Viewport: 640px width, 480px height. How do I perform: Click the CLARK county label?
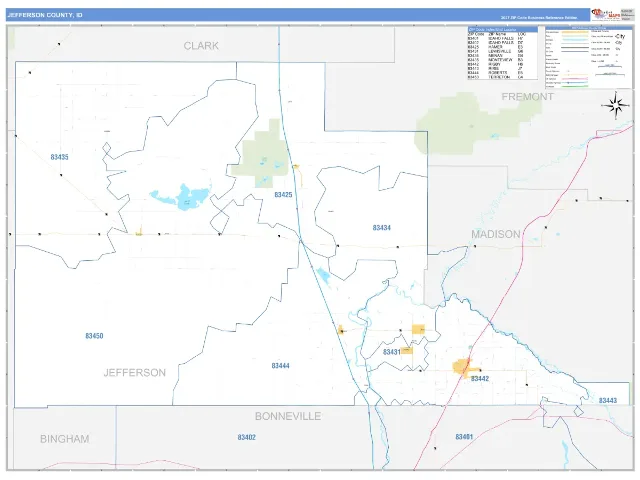click(x=201, y=46)
